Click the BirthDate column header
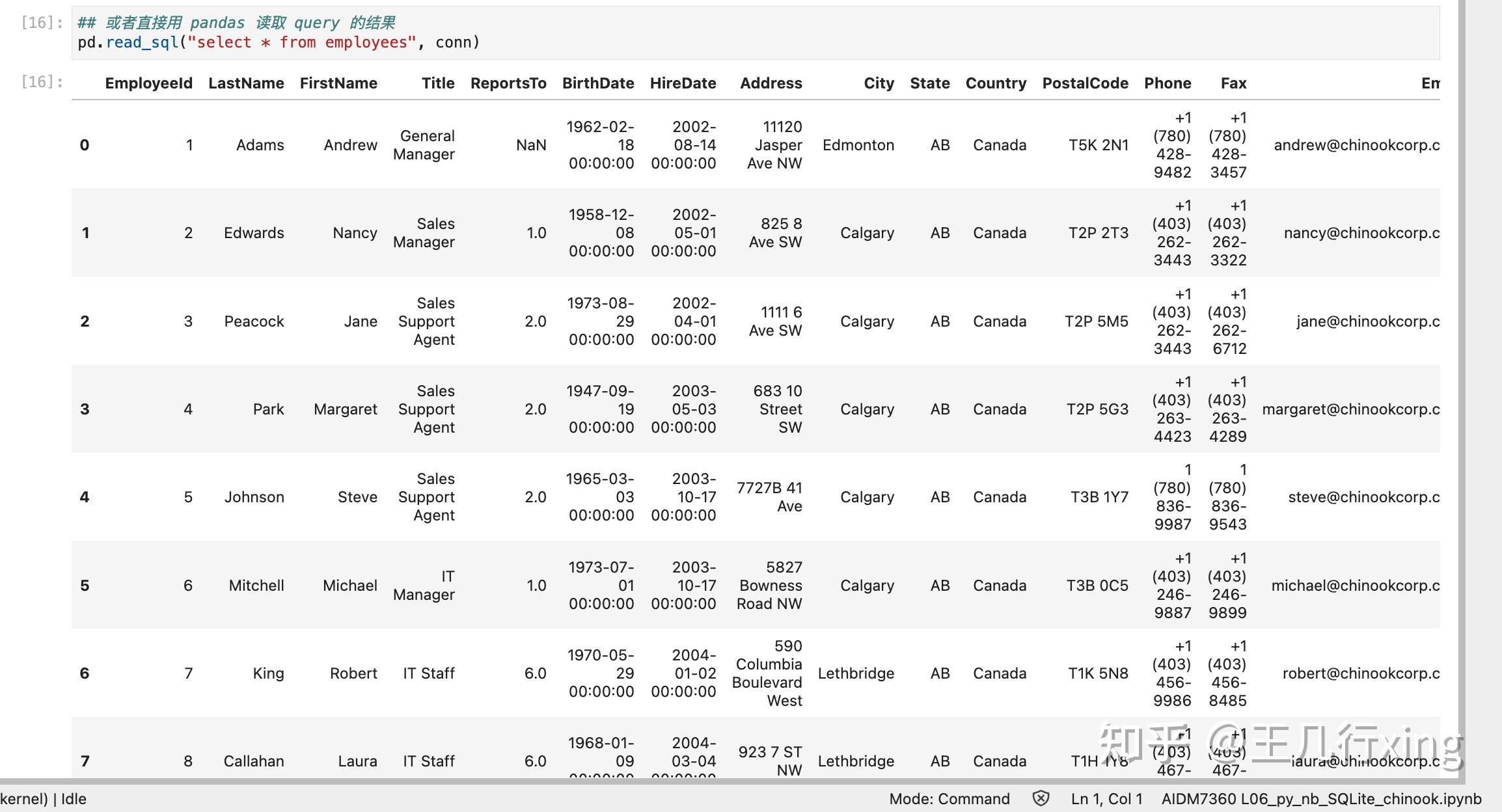 coord(598,83)
